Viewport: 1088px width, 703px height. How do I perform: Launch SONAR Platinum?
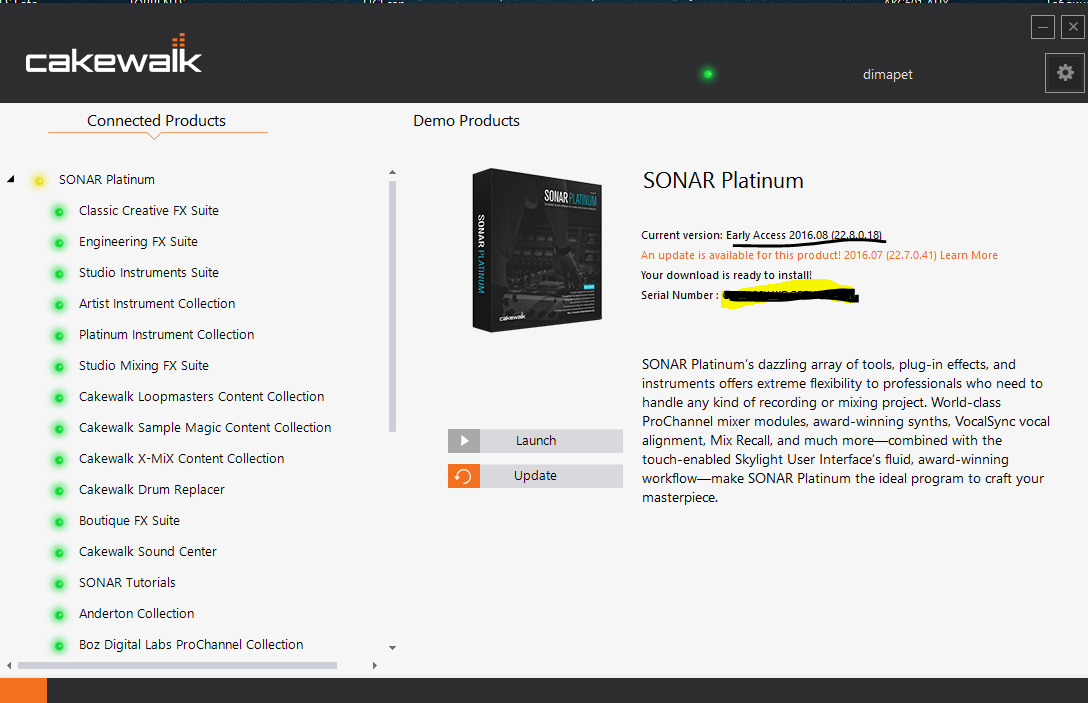(536, 441)
